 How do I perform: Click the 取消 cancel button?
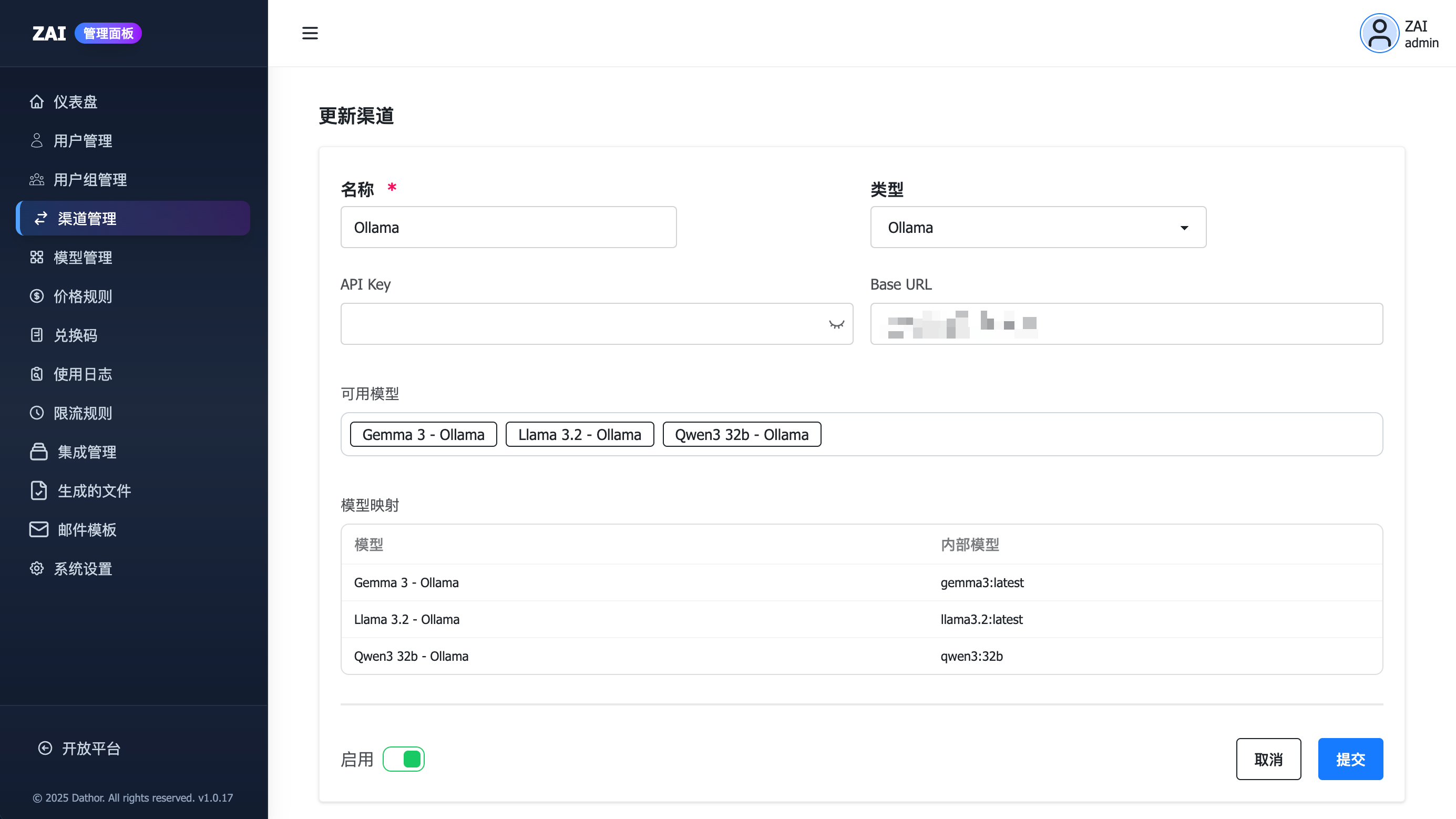[1268, 759]
